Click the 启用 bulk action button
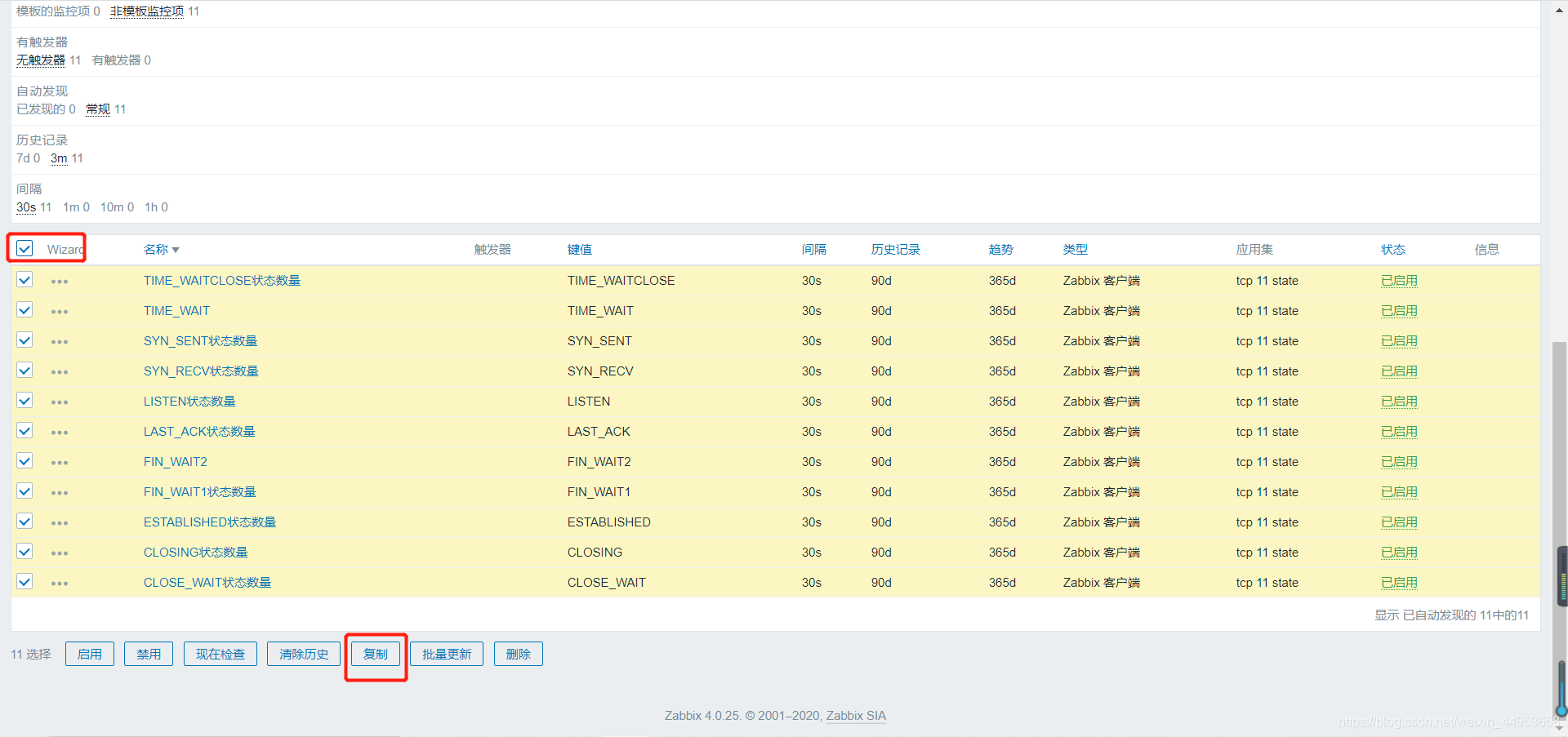The height and width of the screenshot is (737, 1568). (90, 654)
